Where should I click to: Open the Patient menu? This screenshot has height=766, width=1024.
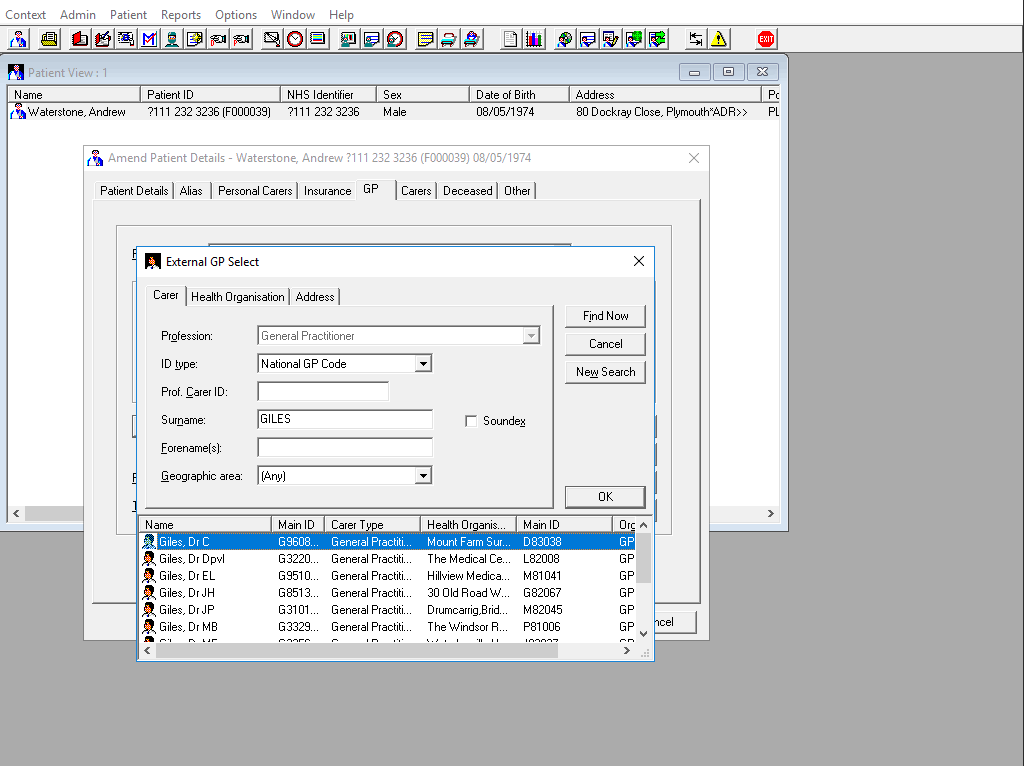[x=128, y=14]
